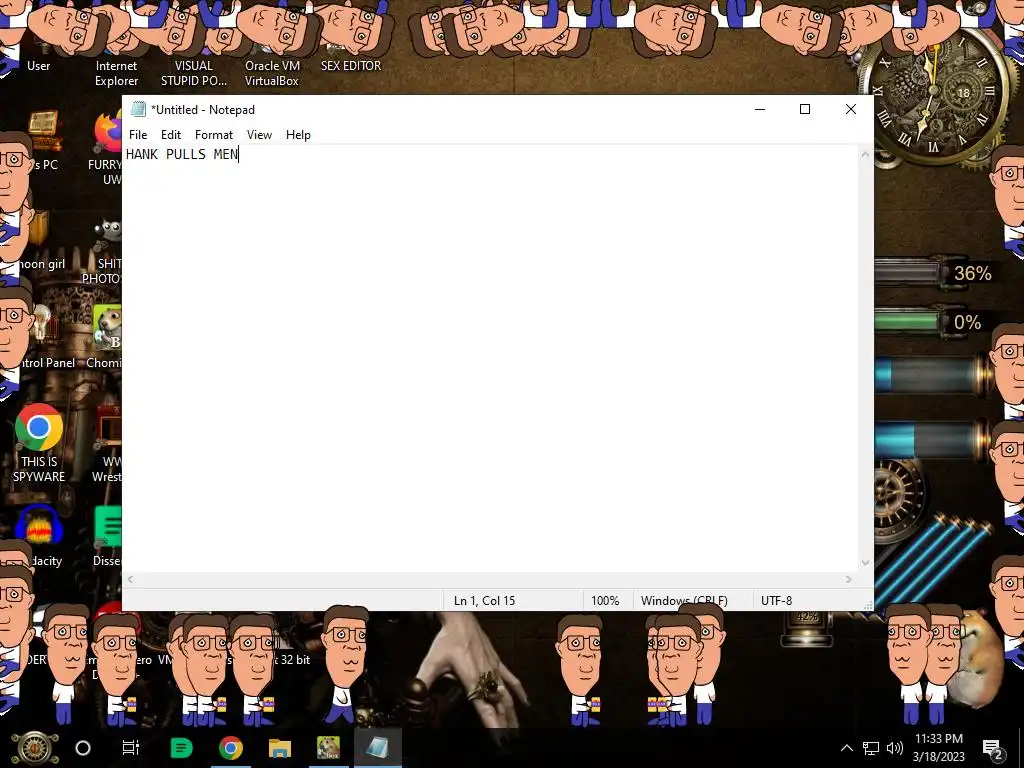1024x768 pixels.
Task: Click horizontal scrollbar right arrow in Notepad
Action: point(849,579)
